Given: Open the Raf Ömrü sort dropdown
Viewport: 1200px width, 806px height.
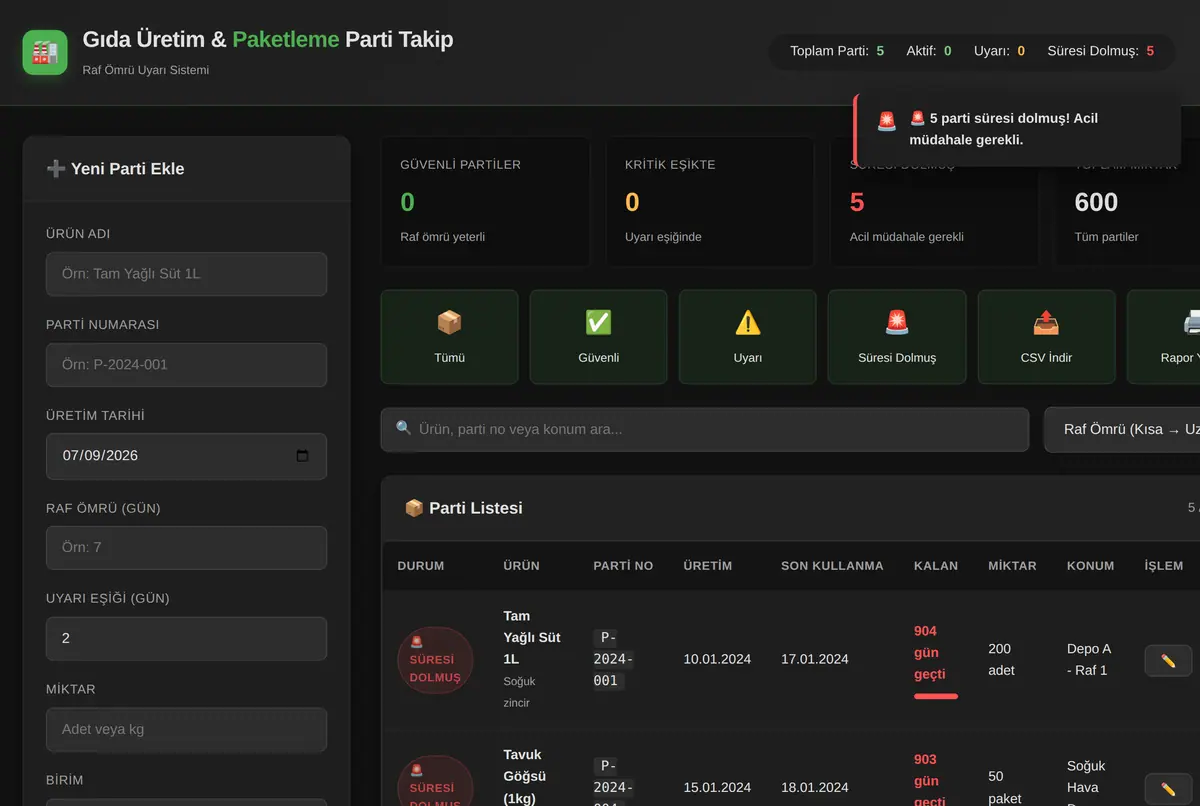Looking at the screenshot, I should (x=1122, y=430).
